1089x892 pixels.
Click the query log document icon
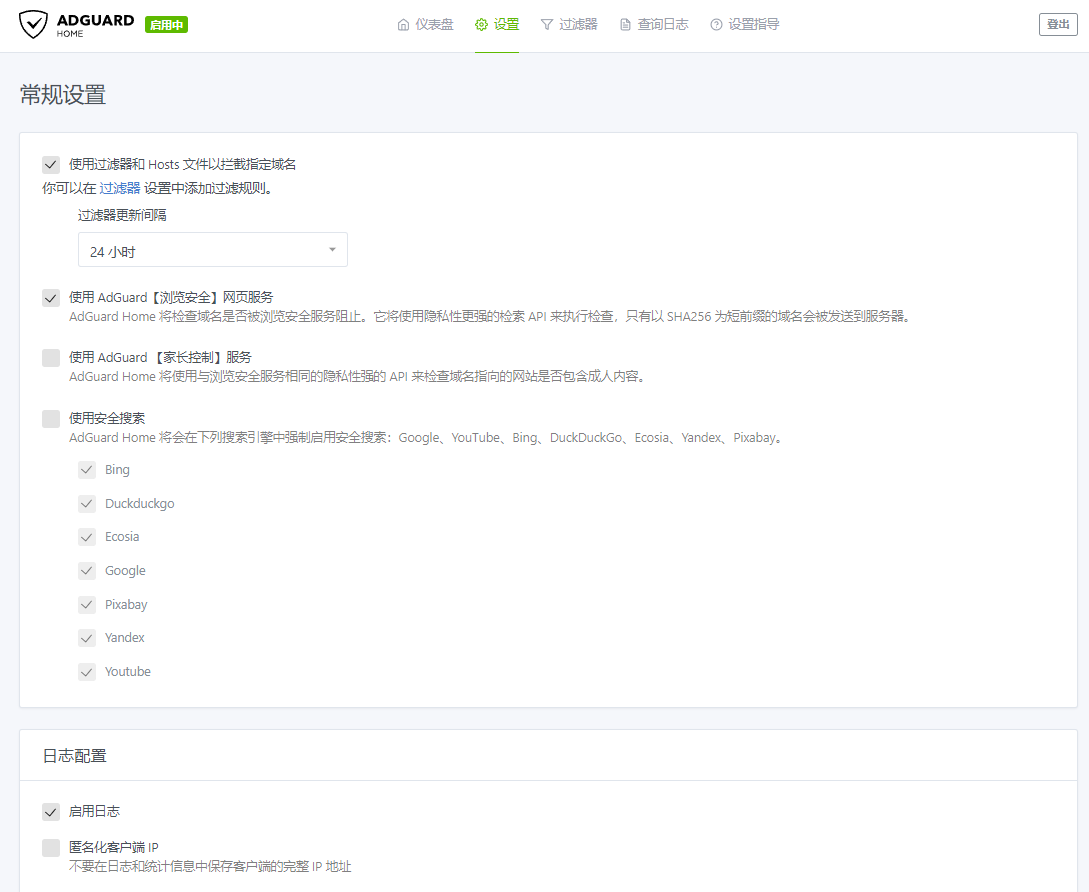click(x=625, y=25)
